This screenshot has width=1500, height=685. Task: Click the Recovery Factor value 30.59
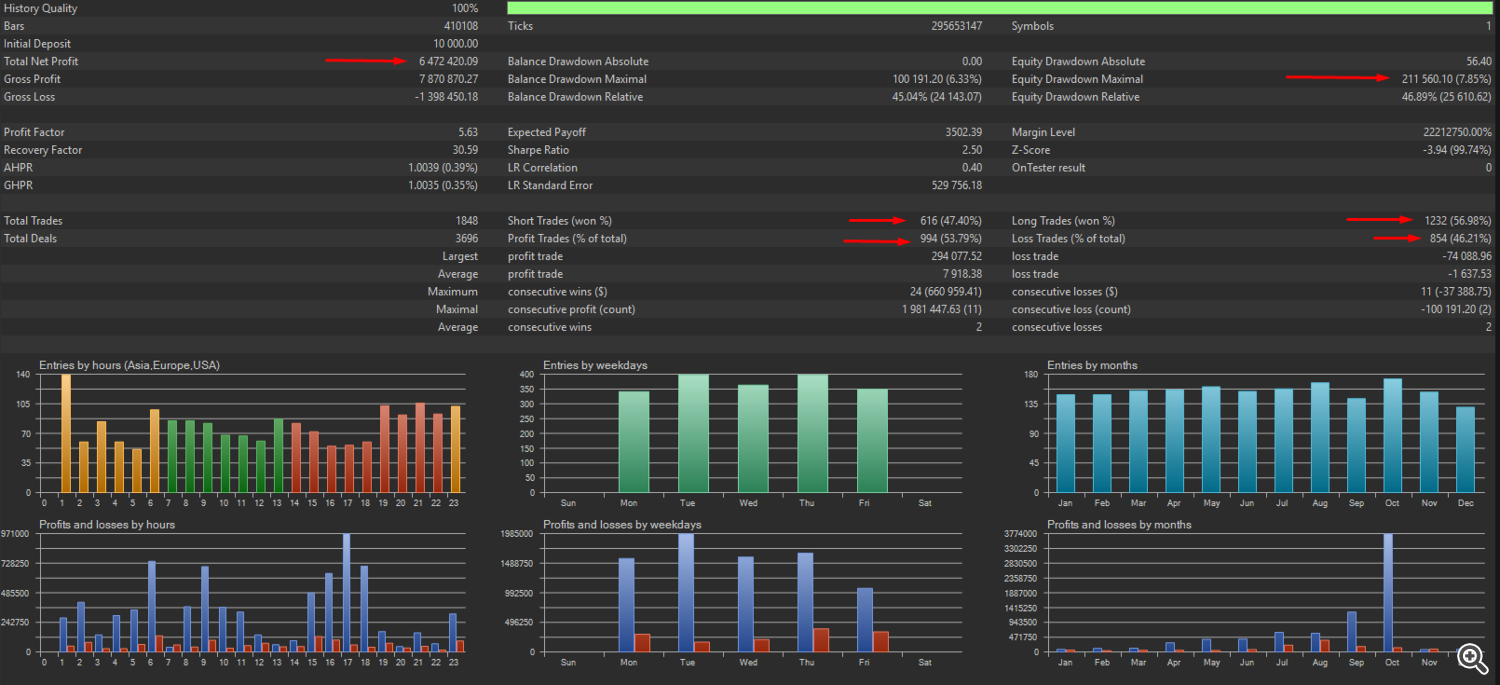click(x=466, y=150)
